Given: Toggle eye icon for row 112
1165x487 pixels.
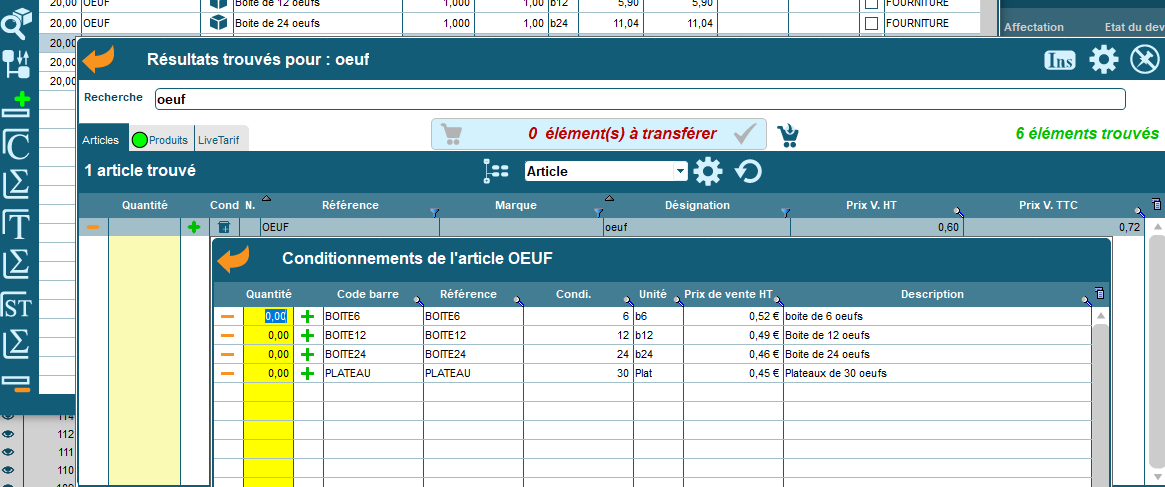Looking at the screenshot, I should [8, 434].
